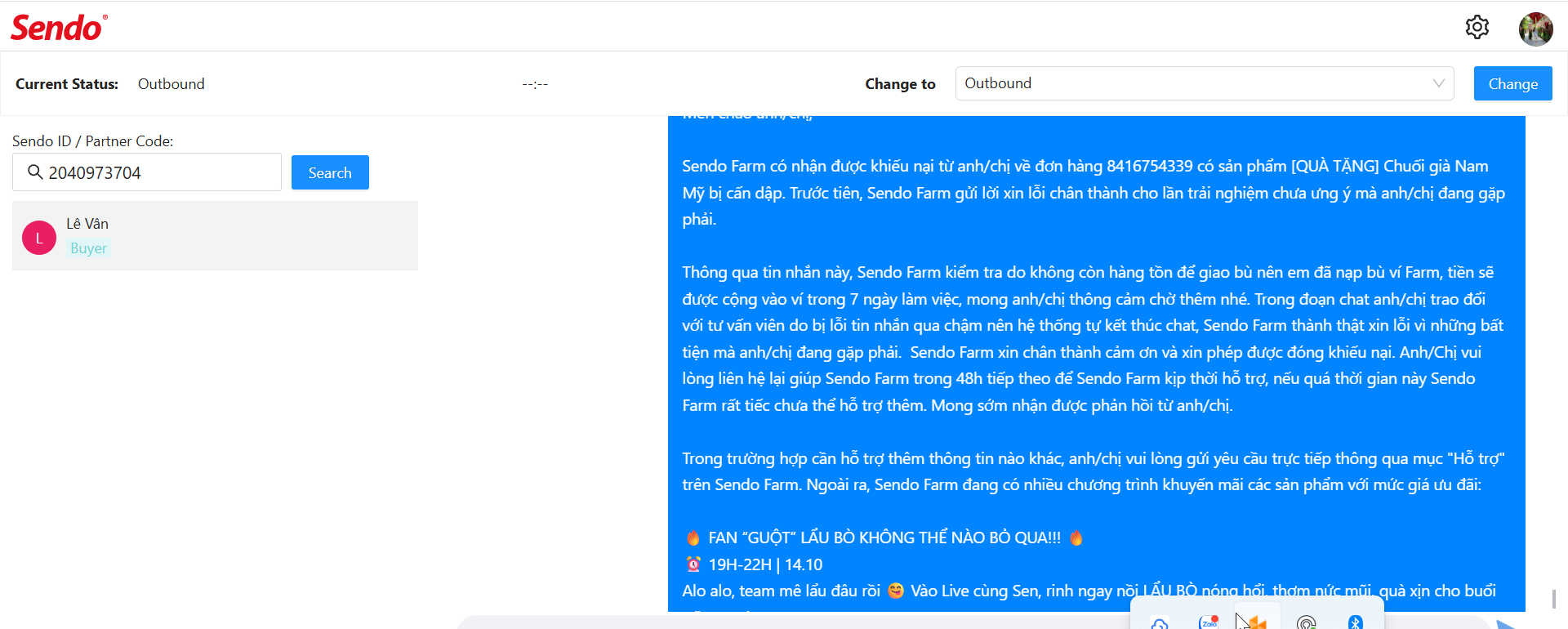The height and width of the screenshot is (629, 1568).
Task: Click the magnifier icon in the search field
Action: pyautogui.click(x=35, y=172)
